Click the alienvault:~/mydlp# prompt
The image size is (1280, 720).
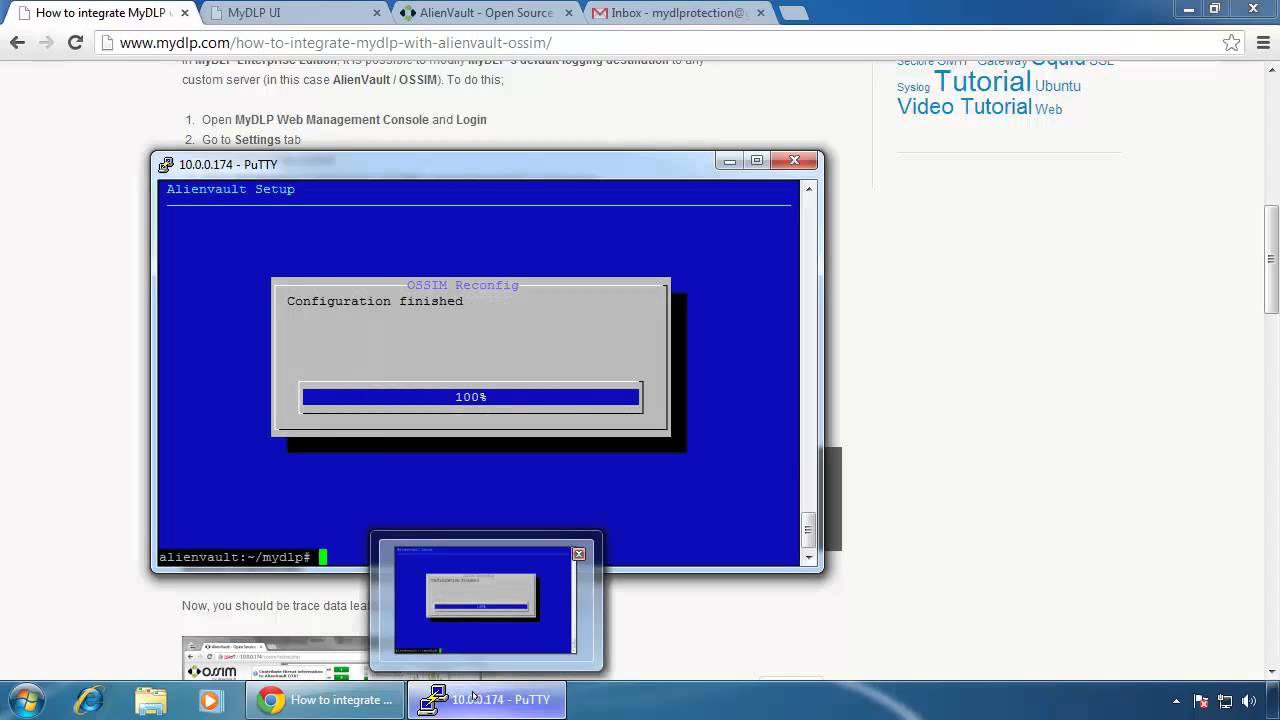235,557
